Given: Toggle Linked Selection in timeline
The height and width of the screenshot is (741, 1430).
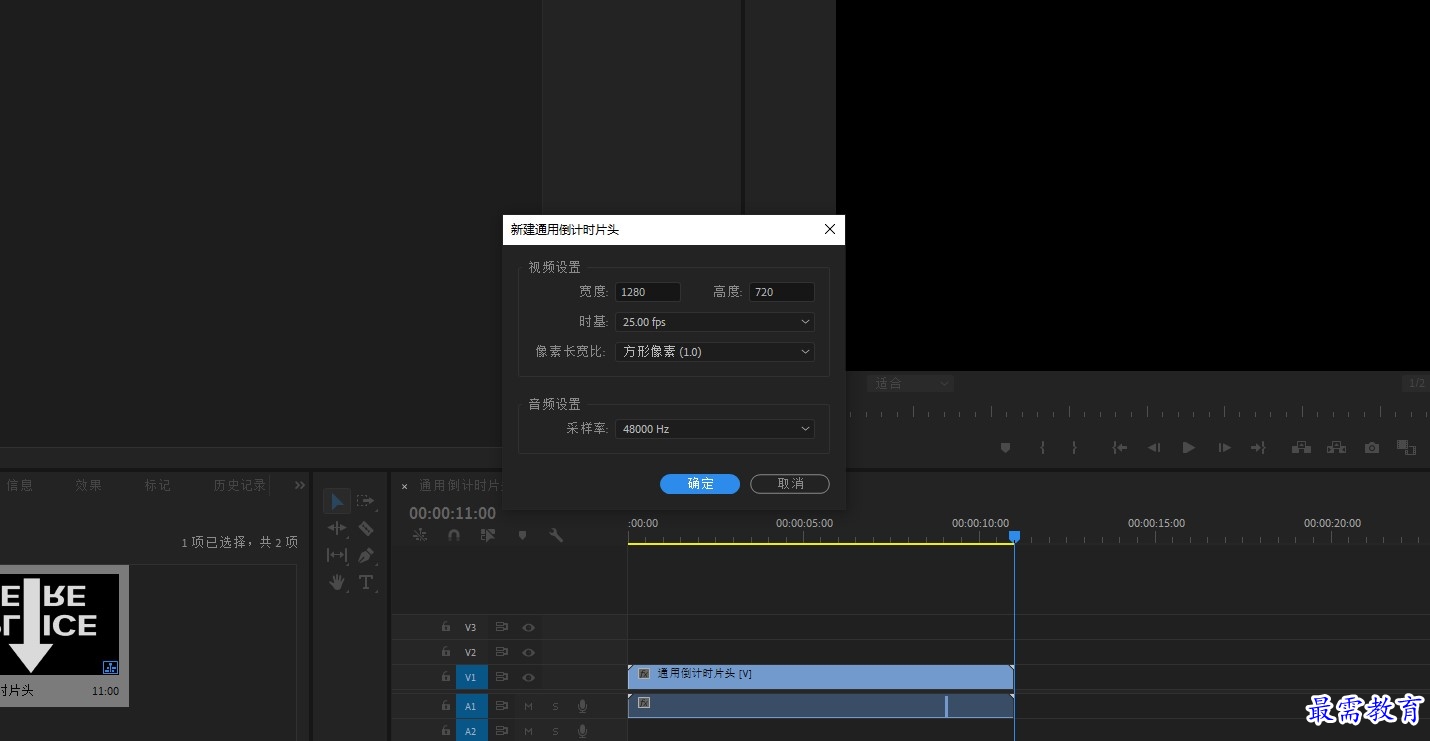Looking at the screenshot, I should [488, 535].
